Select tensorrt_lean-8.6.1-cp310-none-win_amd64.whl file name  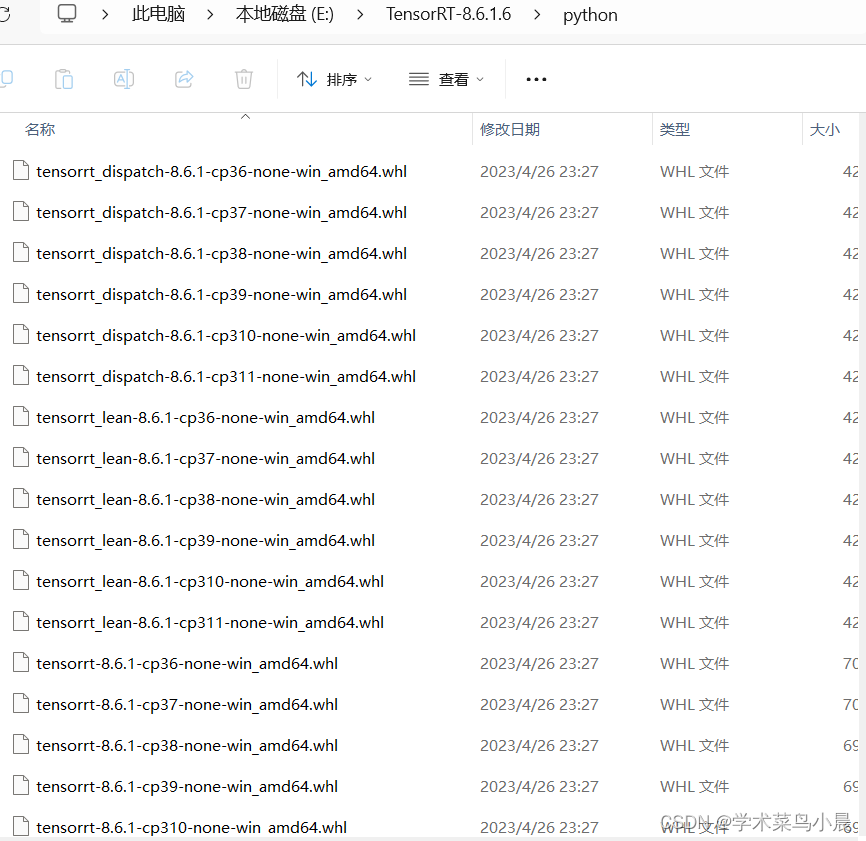click(x=210, y=581)
